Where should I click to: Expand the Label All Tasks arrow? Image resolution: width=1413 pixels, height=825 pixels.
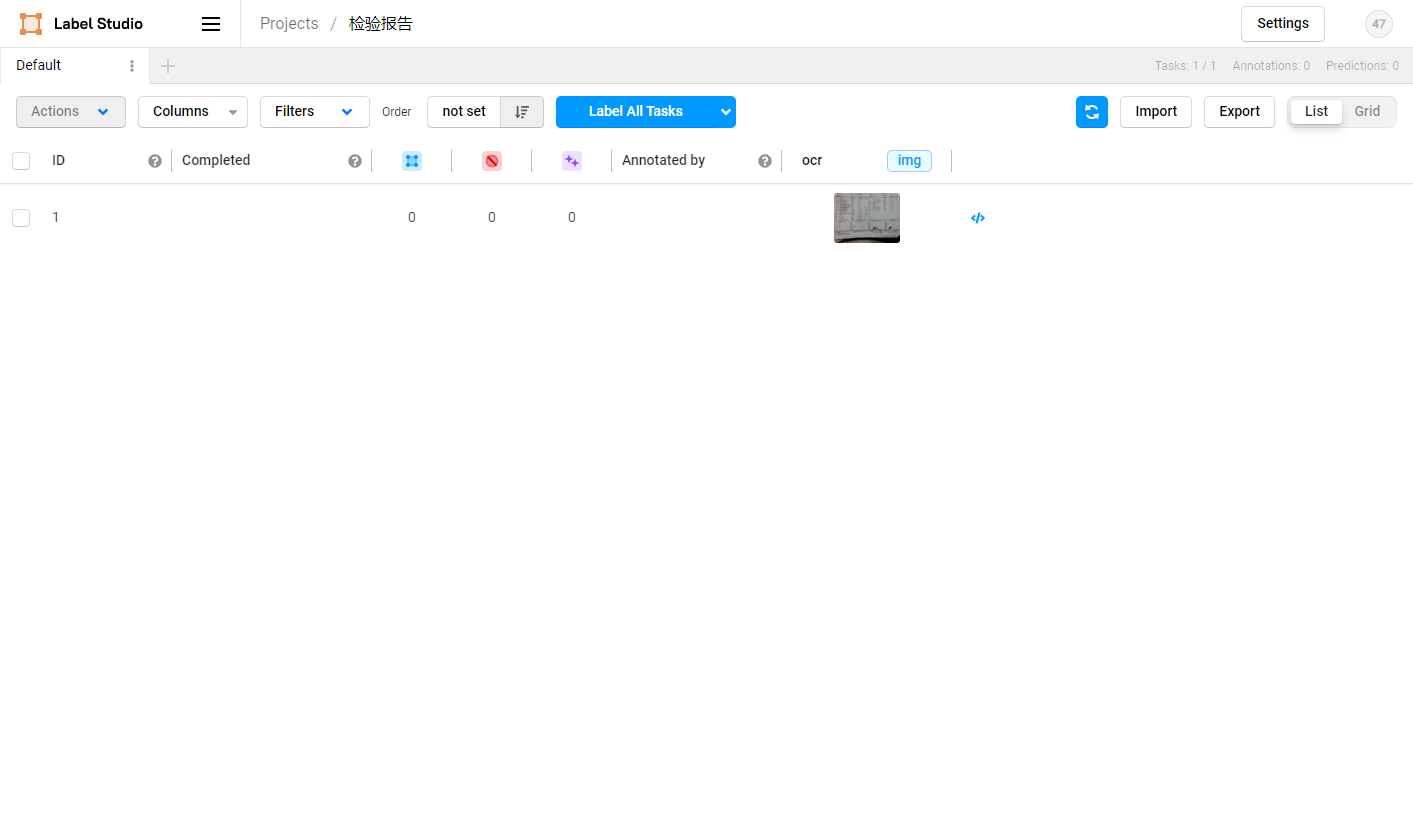[726, 112]
